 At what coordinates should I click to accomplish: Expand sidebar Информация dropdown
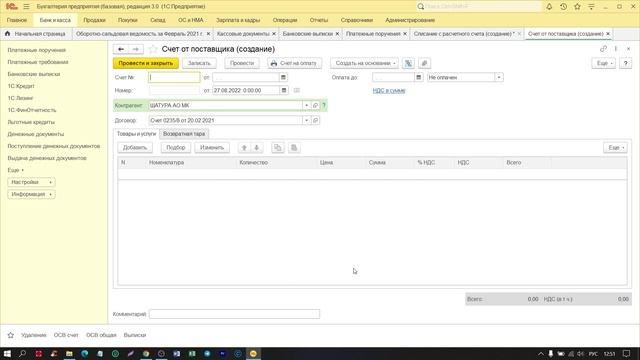coord(31,194)
